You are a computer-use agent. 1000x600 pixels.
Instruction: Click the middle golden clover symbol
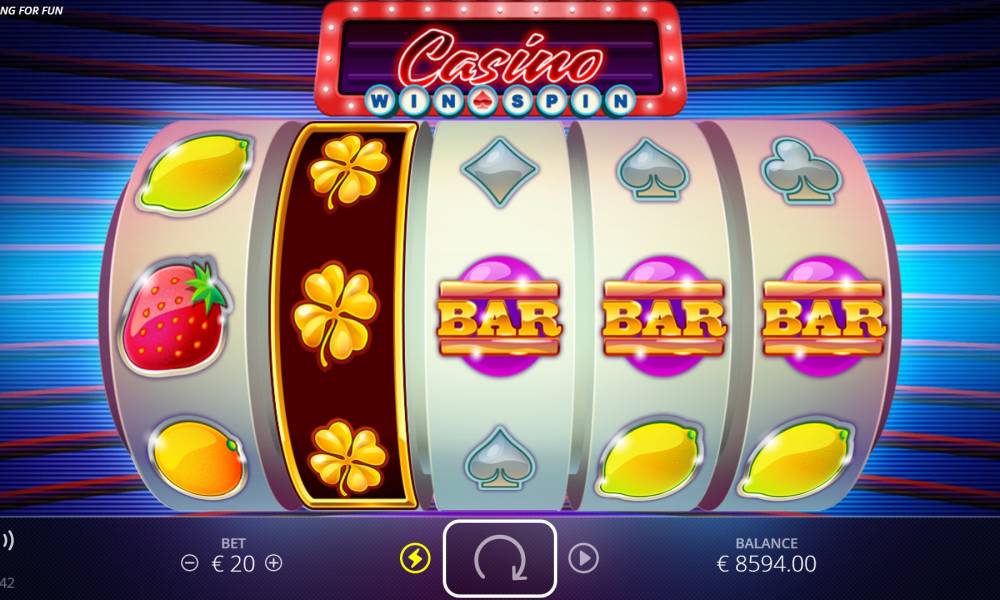335,313
